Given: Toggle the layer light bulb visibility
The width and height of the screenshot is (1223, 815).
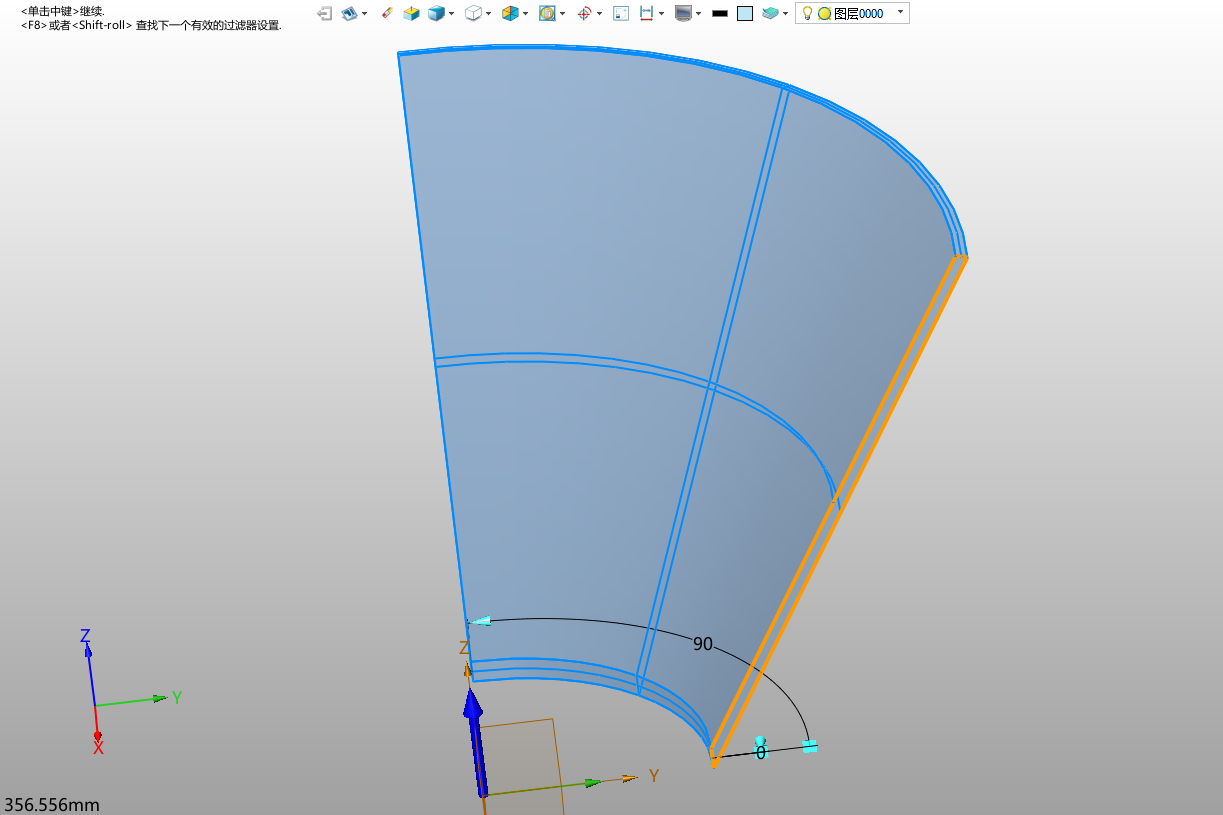Looking at the screenshot, I should tap(807, 14).
